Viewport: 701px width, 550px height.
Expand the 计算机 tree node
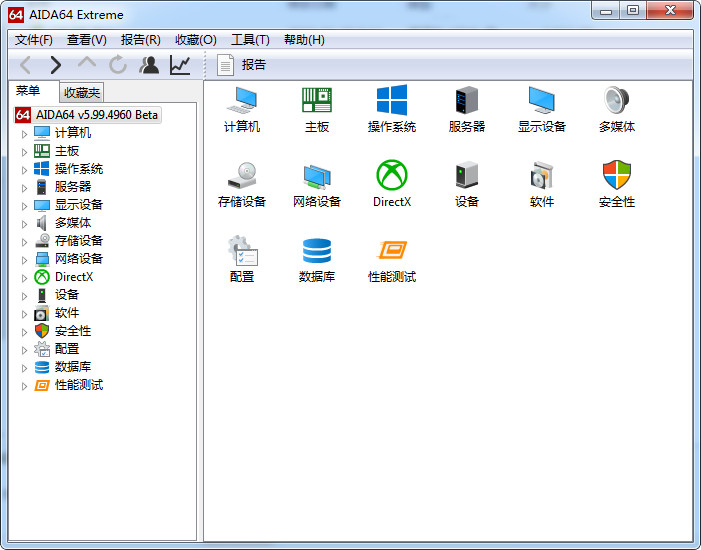tap(24, 134)
